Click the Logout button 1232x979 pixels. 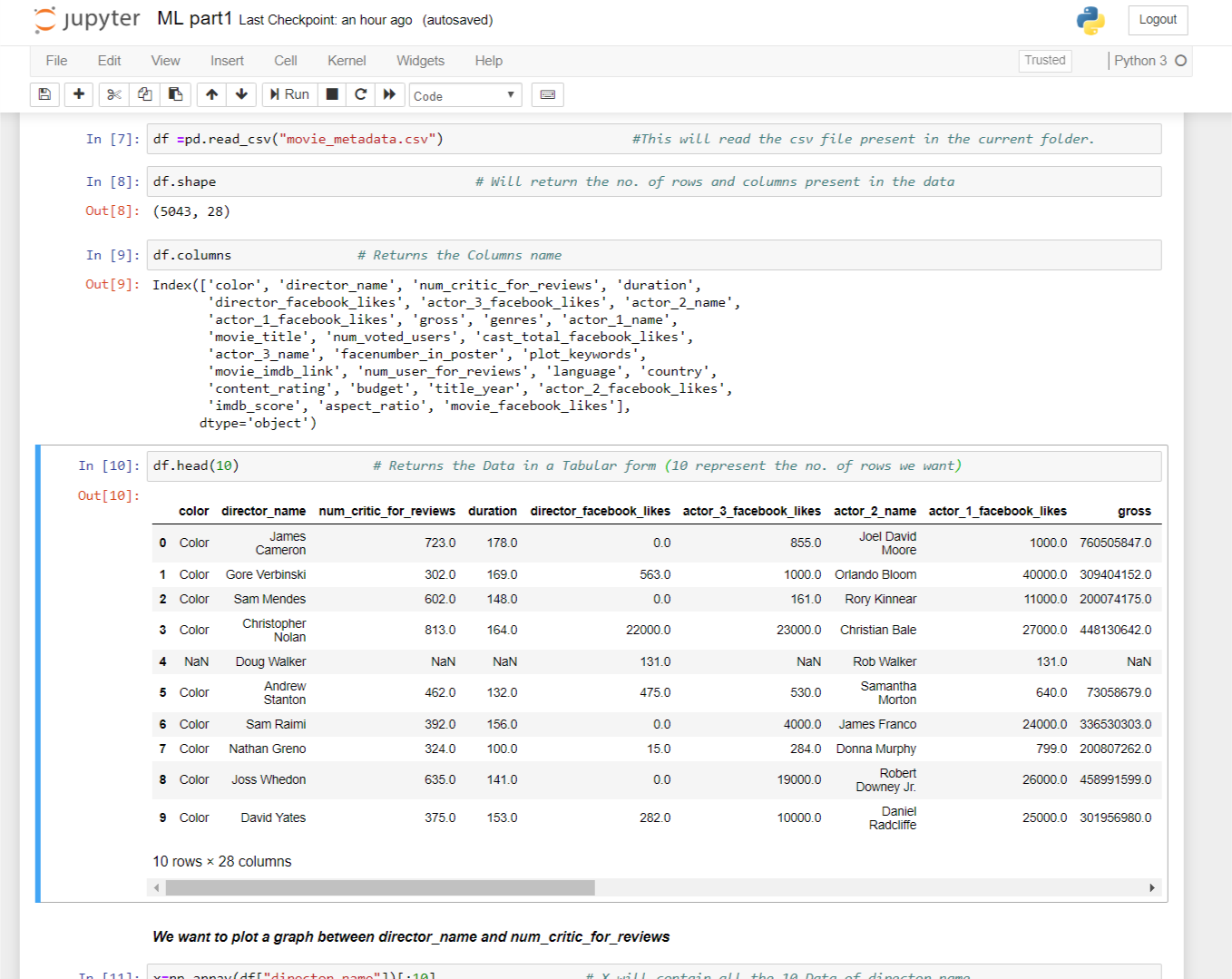coord(1157,19)
